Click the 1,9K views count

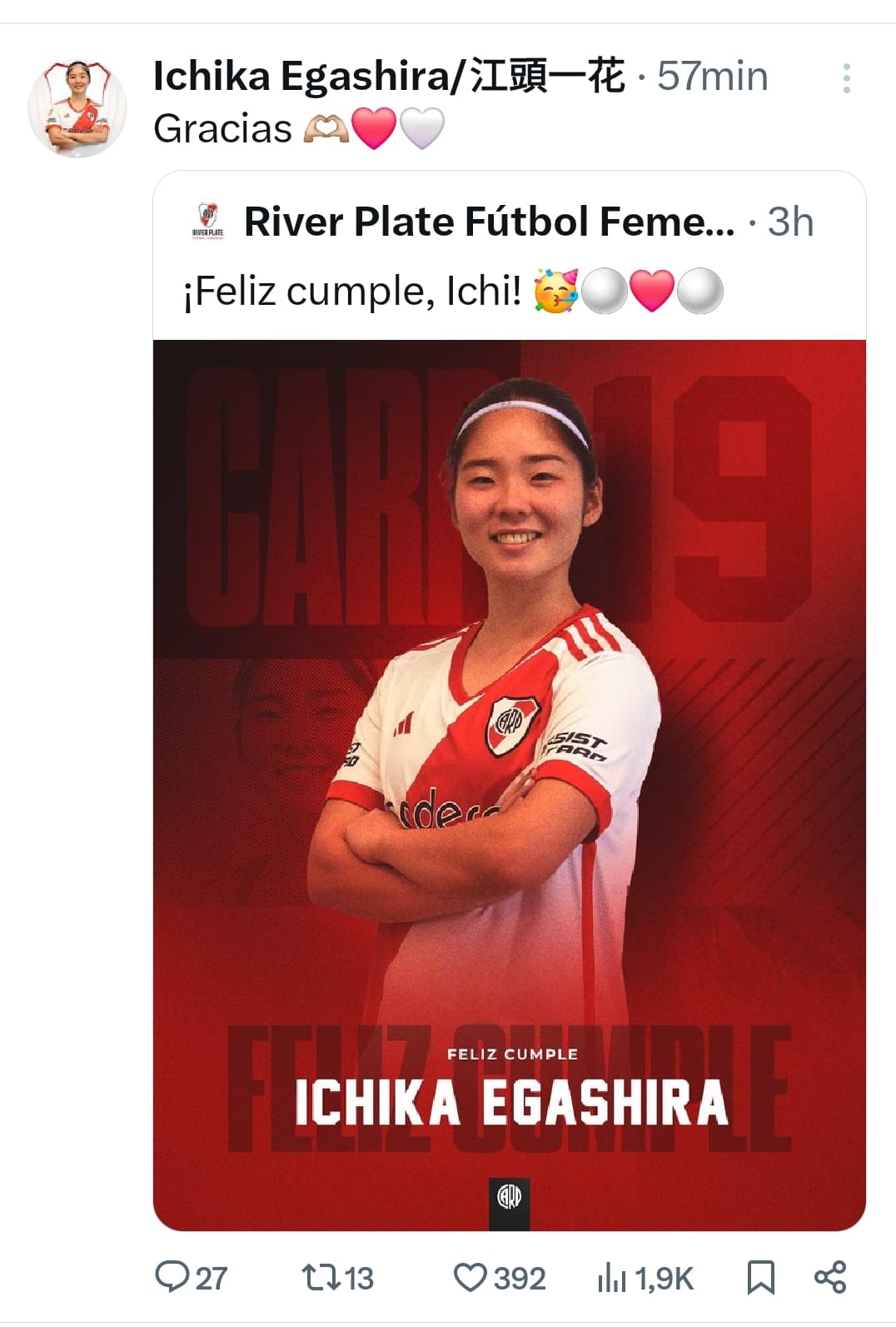pos(664,1279)
